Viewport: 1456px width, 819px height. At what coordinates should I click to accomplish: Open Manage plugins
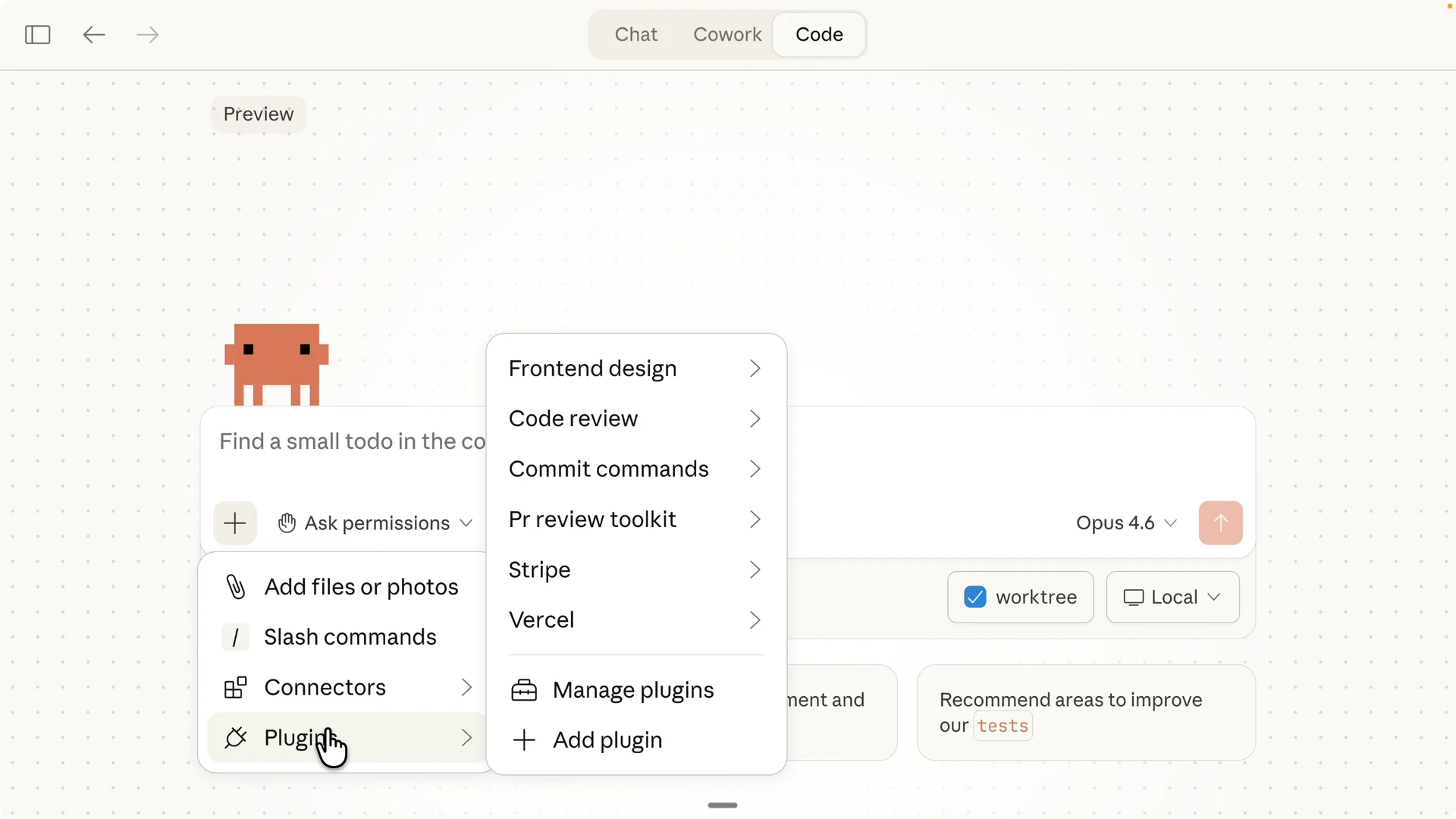click(x=636, y=690)
